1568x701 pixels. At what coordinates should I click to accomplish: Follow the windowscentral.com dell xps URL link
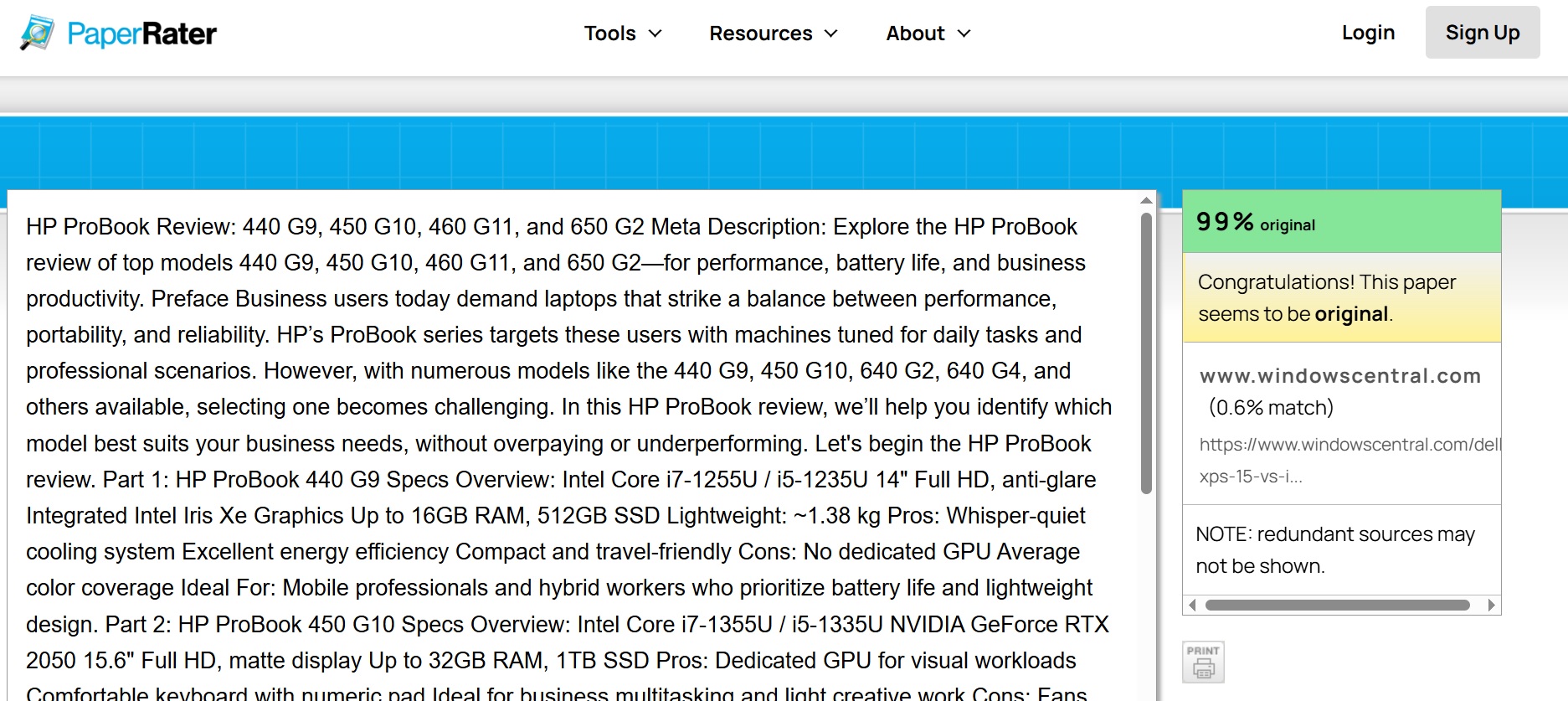click(x=1350, y=460)
